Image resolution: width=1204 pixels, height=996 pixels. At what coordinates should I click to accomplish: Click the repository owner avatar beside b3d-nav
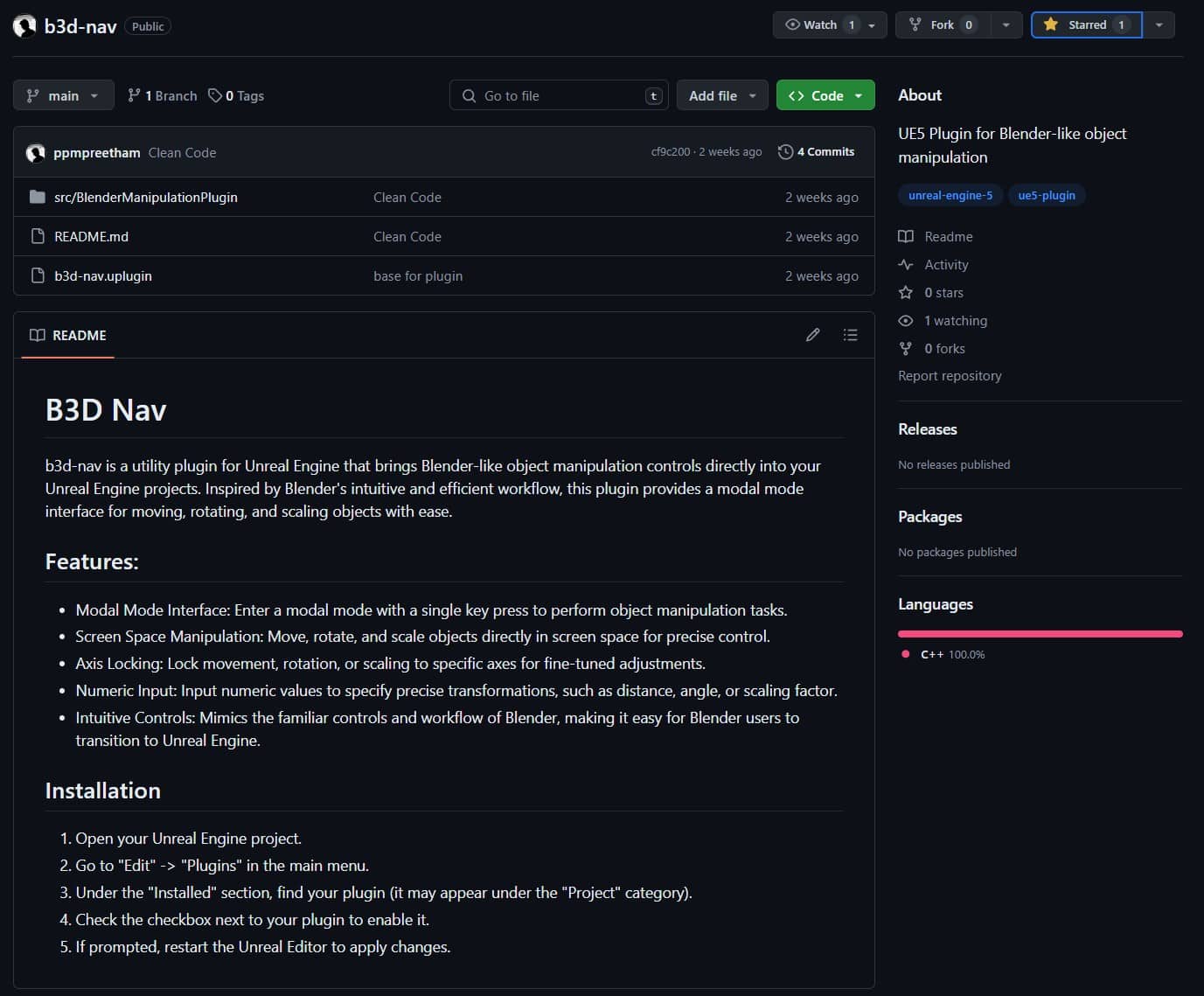tap(24, 26)
